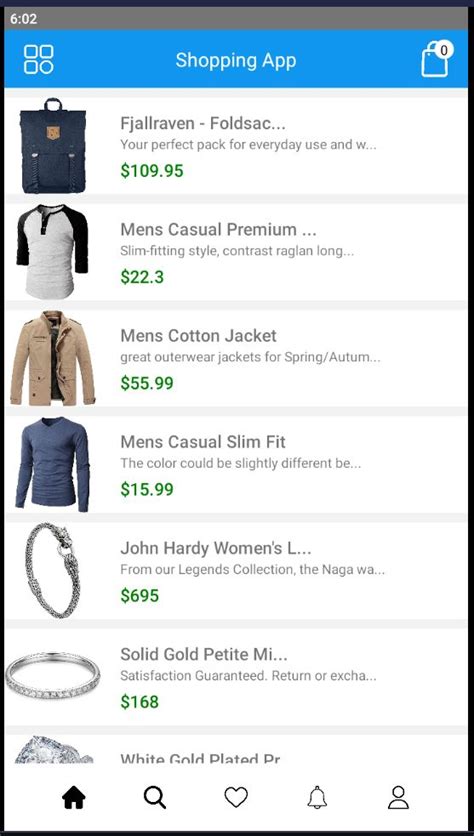Open the Fjallraven - Foldsac... product title
474x836 pixels.
point(203,124)
